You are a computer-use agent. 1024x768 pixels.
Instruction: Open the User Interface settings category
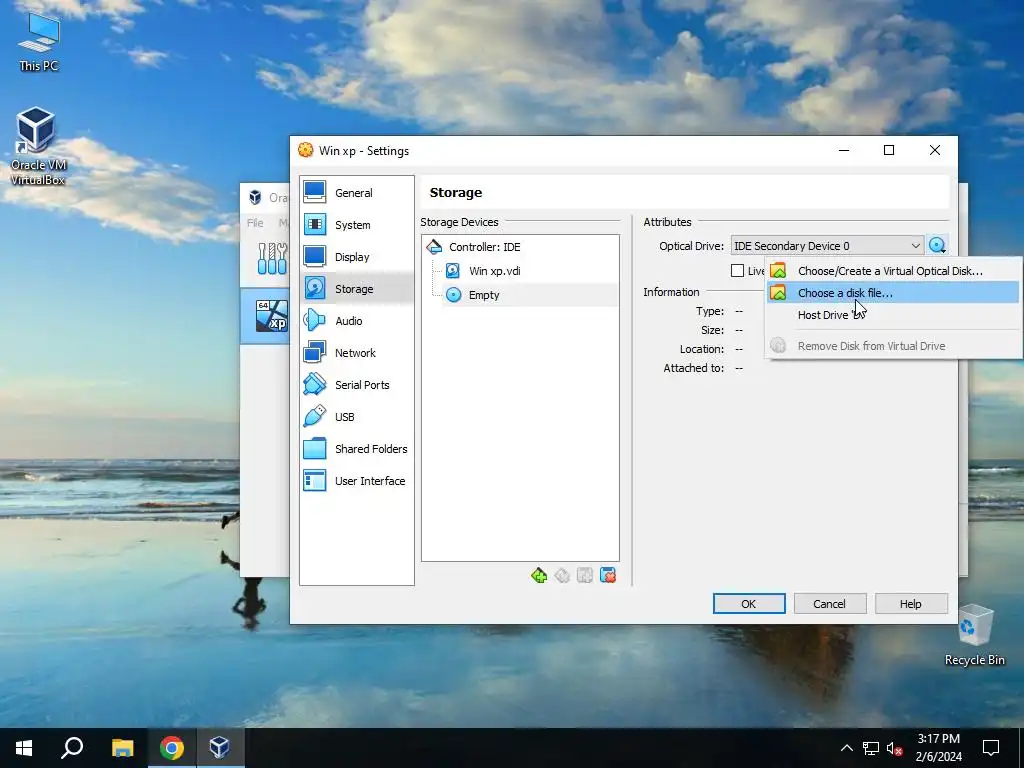tap(357, 481)
